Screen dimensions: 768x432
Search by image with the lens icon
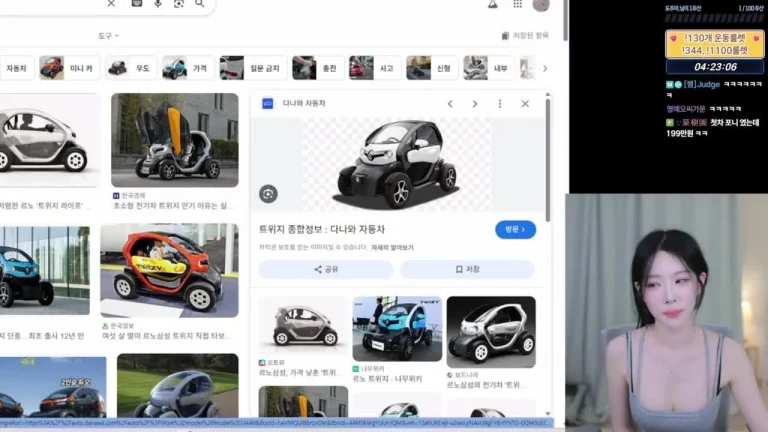pos(179,3)
